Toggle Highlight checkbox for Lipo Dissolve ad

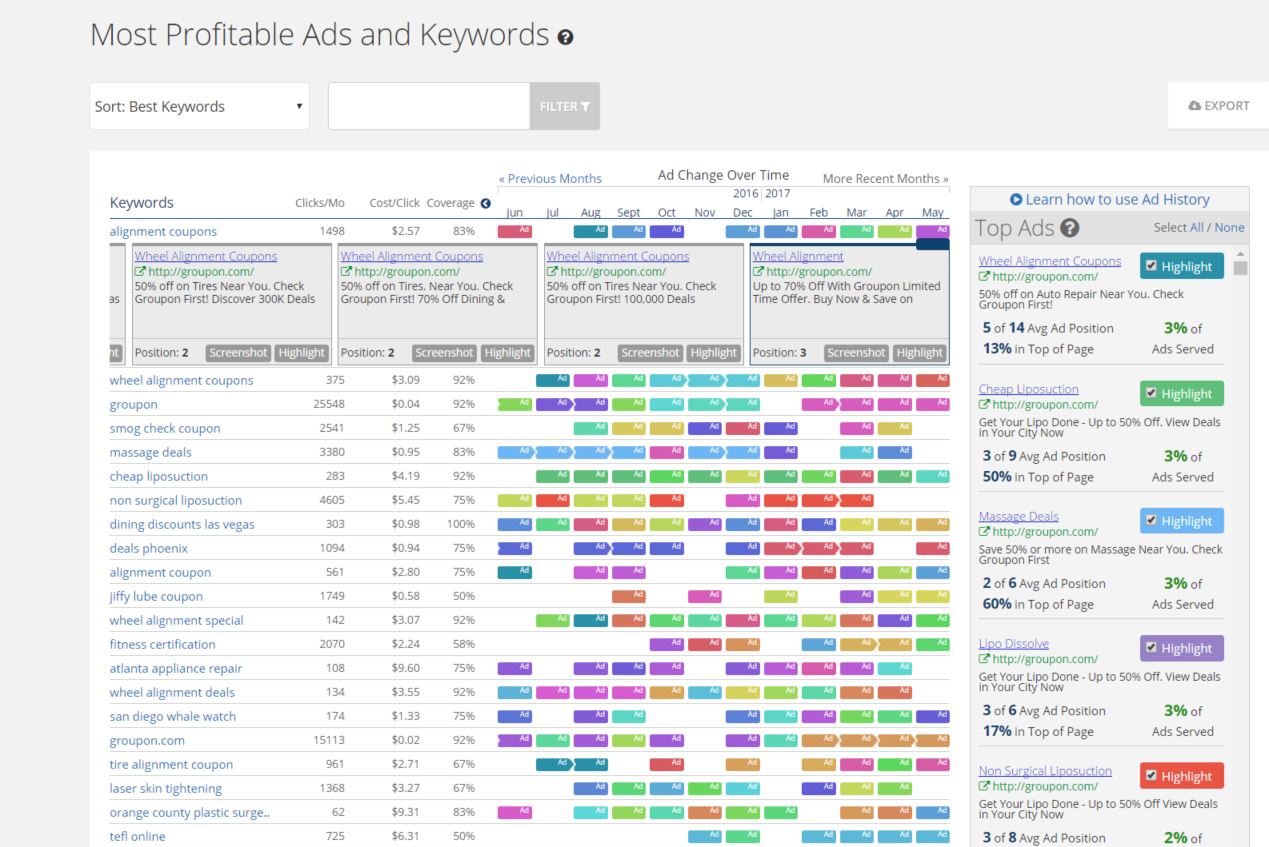point(1153,647)
